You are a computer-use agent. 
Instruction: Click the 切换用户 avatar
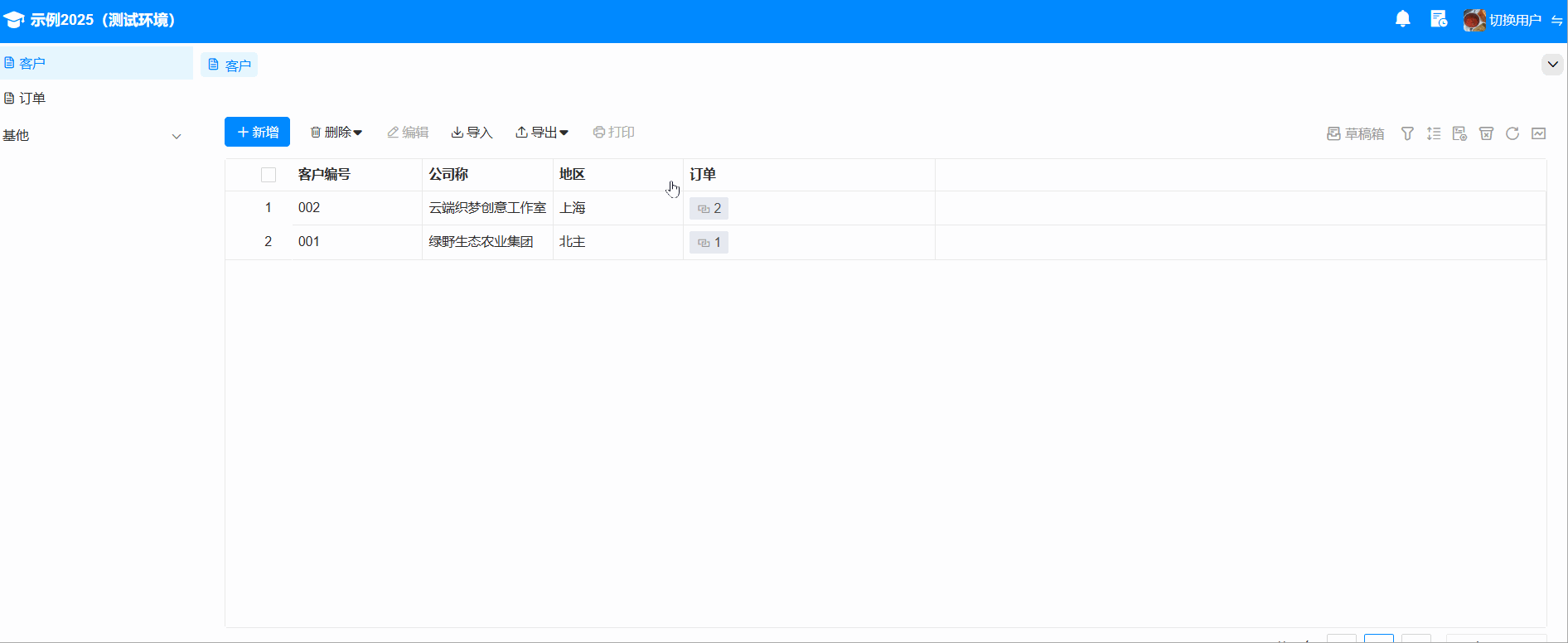coord(1474,20)
